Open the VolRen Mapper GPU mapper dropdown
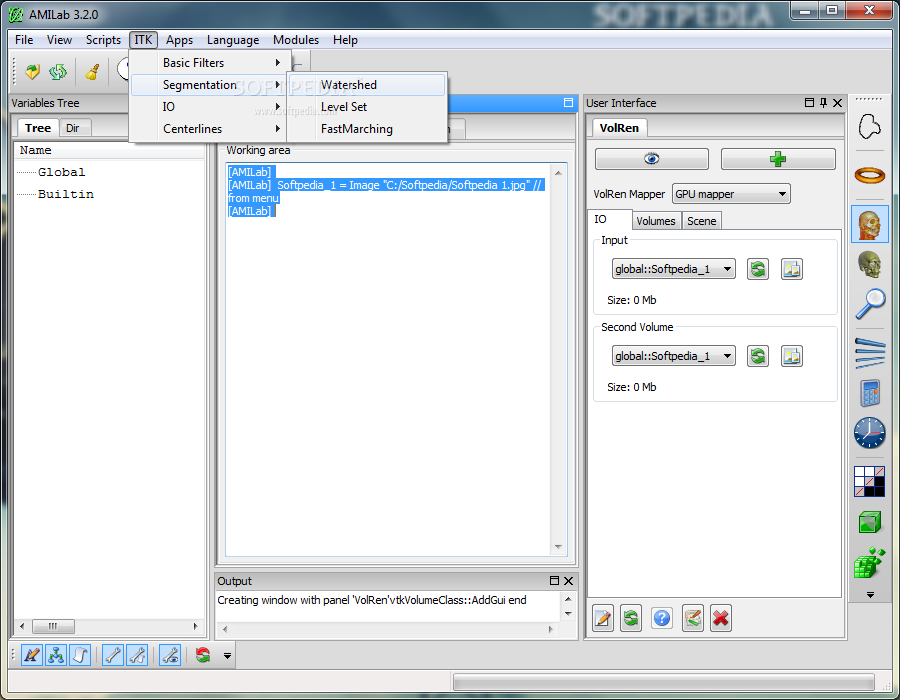This screenshot has width=900, height=700. click(731, 194)
